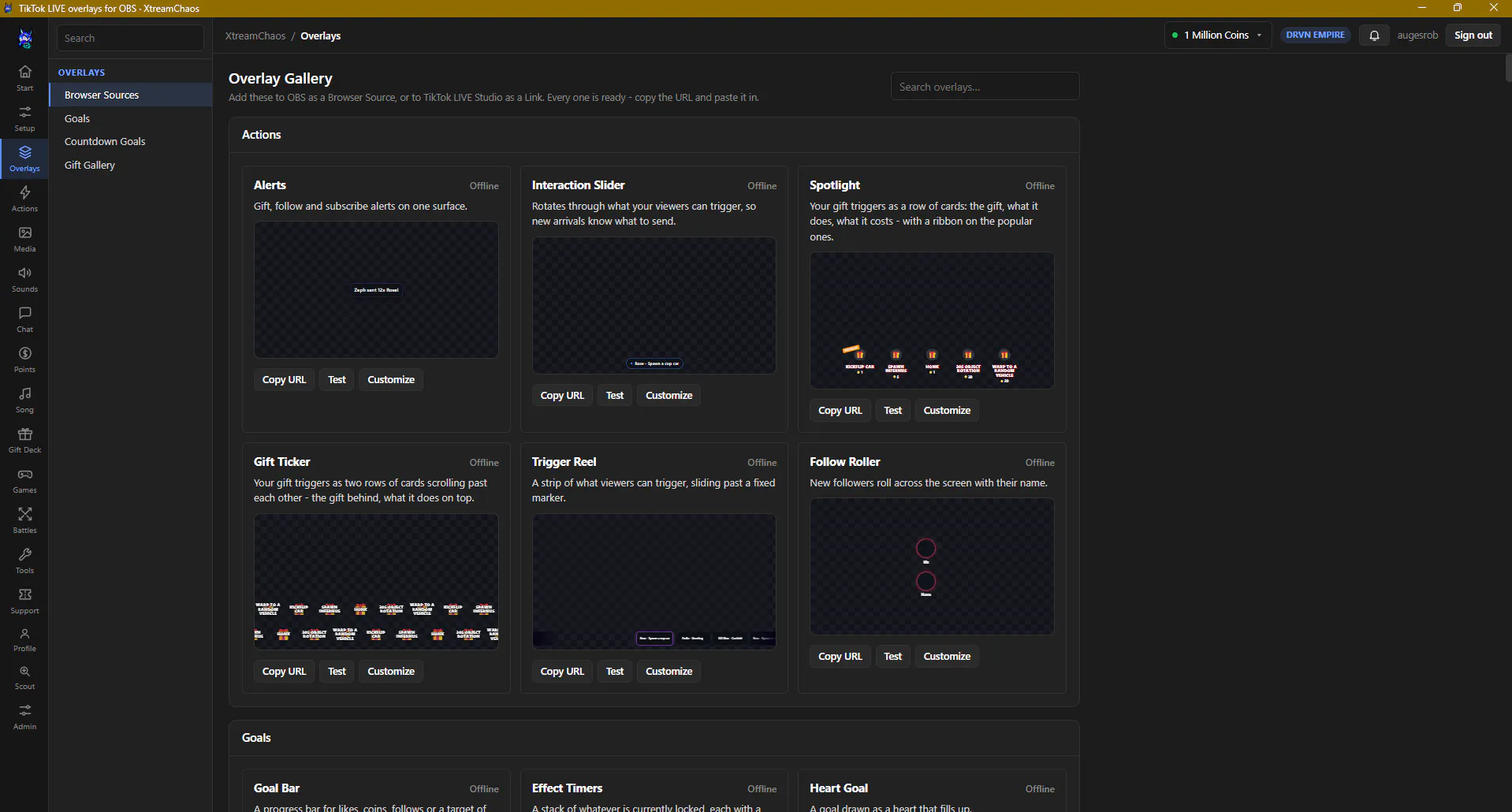This screenshot has height=812, width=1512.
Task: Click the XtreamChaos breadcrumb link
Action: (x=255, y=36)
